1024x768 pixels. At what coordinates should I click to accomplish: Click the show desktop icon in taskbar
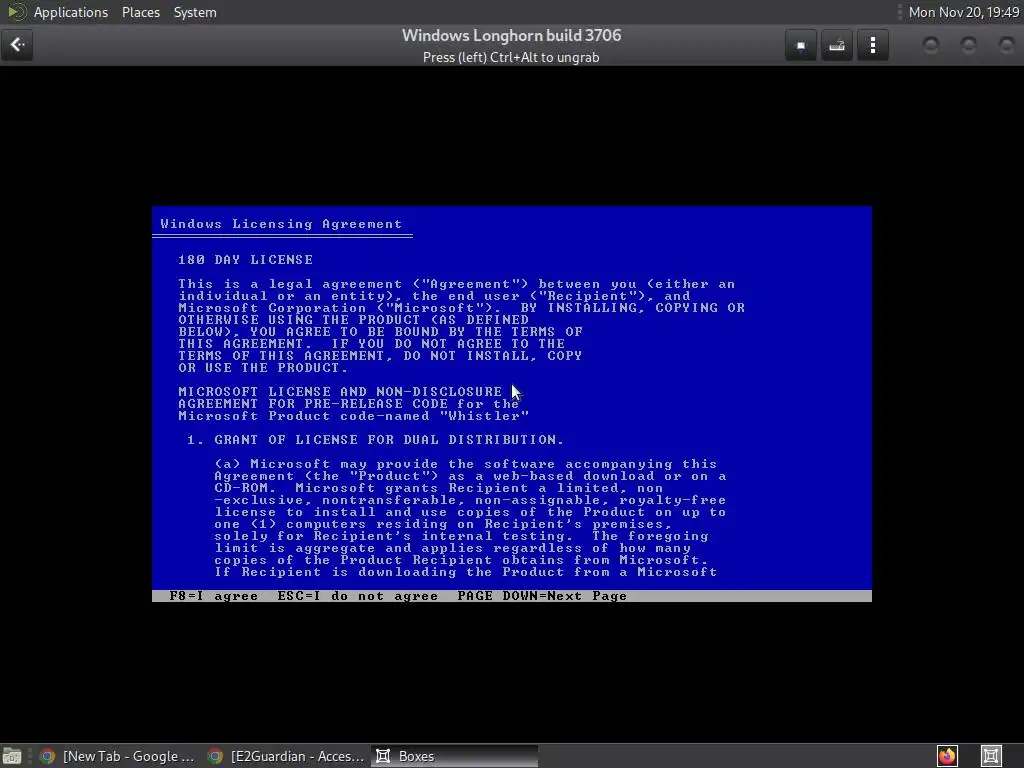coord(12,756)
